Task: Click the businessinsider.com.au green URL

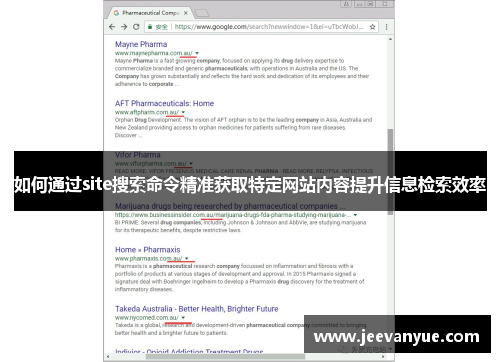Action: 233,215
